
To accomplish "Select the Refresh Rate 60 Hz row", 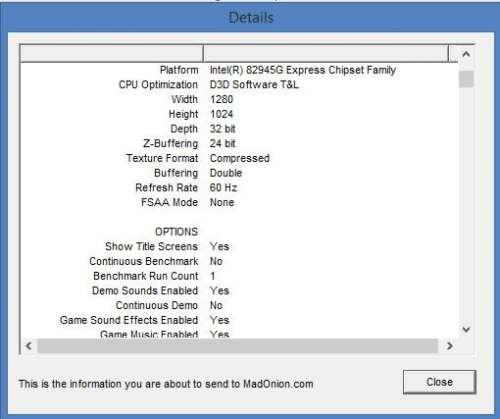I will pyautogui.click(x=239, y=188).
